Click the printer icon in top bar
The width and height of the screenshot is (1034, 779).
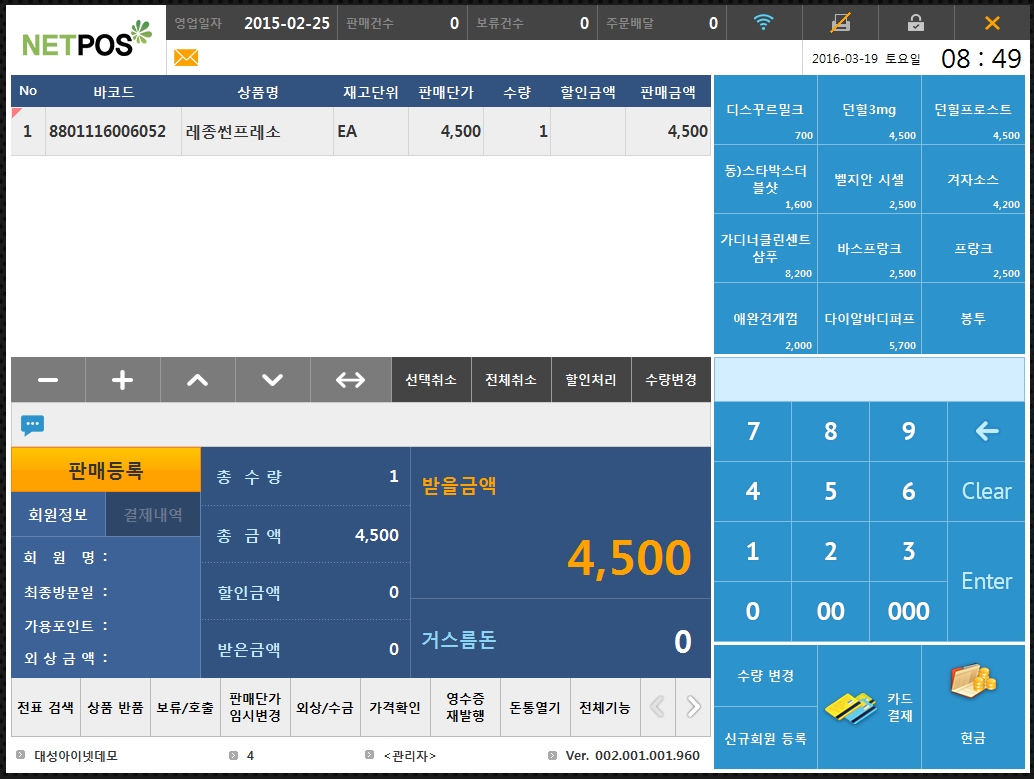pos(841,22)
